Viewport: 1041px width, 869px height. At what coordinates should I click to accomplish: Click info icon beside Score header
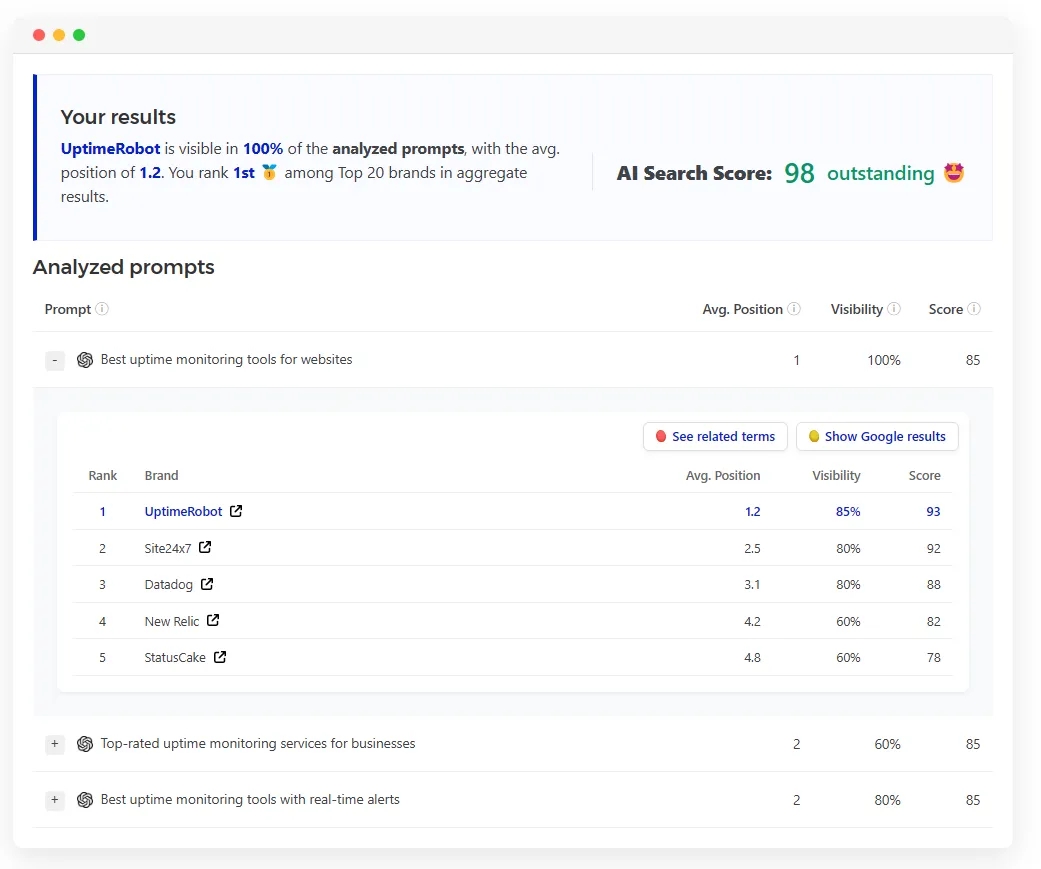(x=974, y=309)
